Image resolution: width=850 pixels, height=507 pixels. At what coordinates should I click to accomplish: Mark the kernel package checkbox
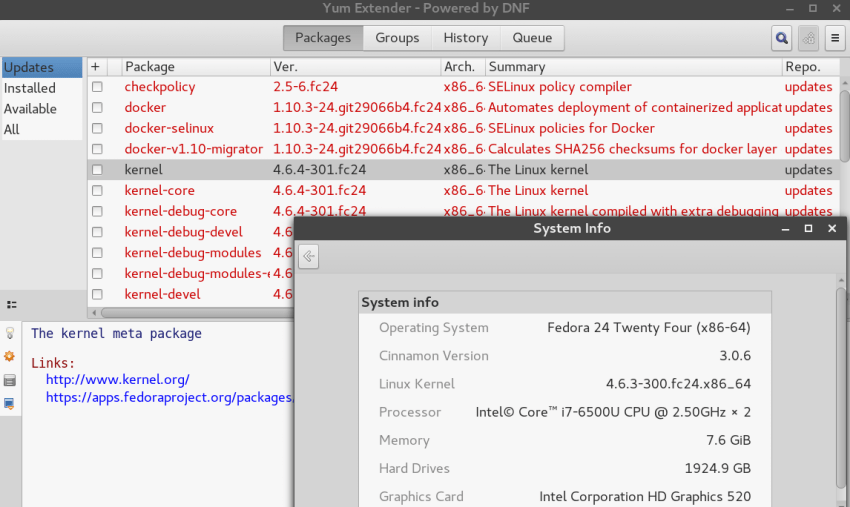(97, 170)
